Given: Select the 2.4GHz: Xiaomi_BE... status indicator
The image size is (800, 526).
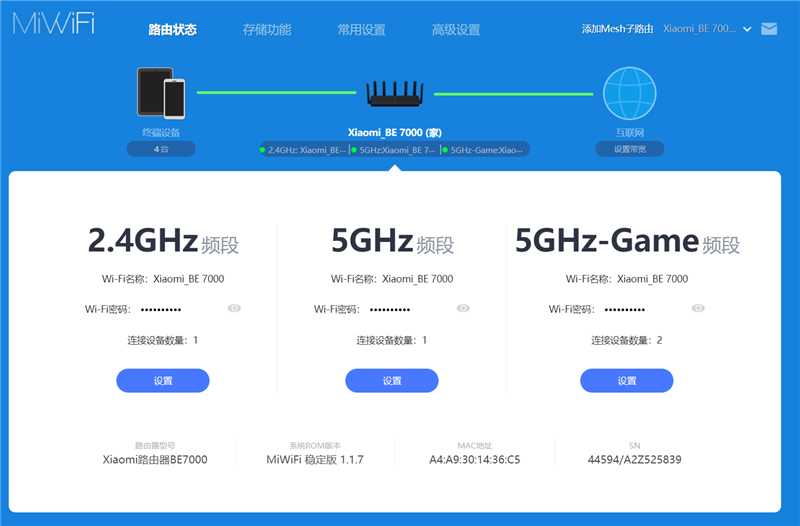Looking at the screenshot, I should click(x=303, y=150).
